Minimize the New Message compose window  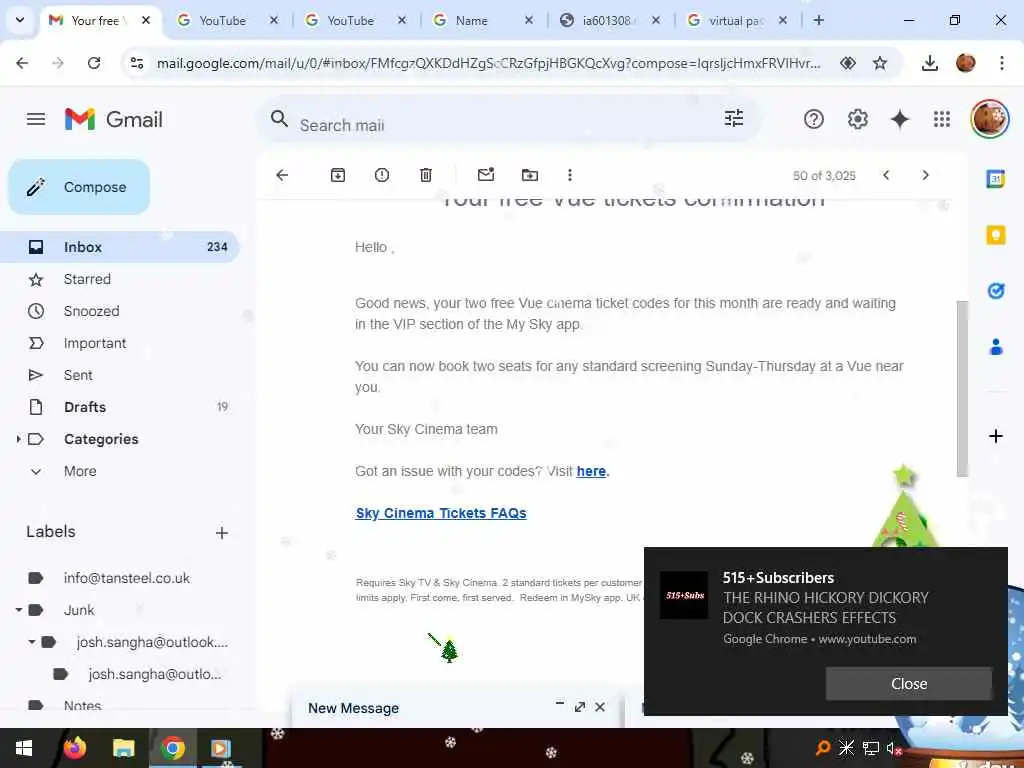560,704
